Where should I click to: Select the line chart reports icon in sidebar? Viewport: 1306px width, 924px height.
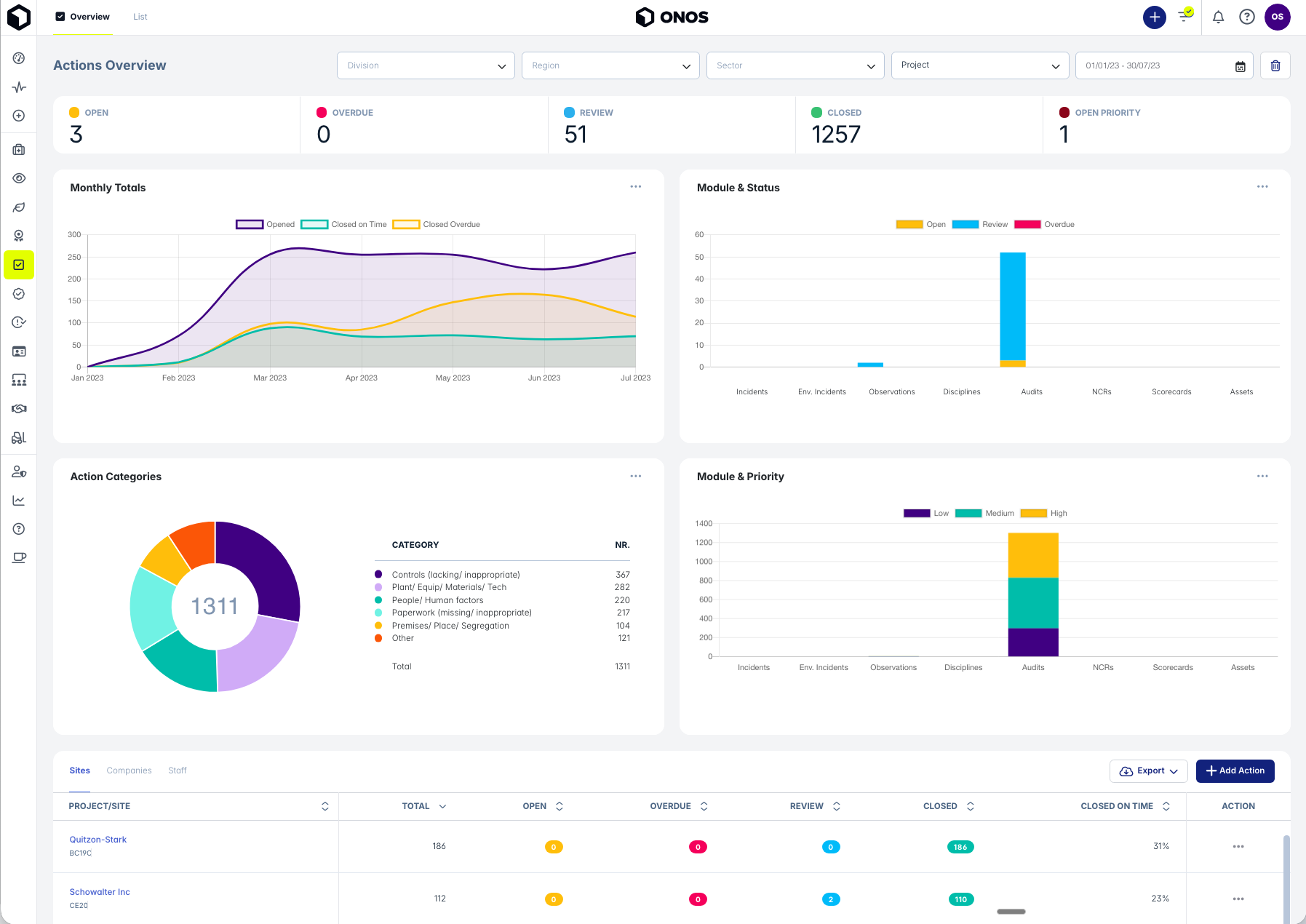19,500
